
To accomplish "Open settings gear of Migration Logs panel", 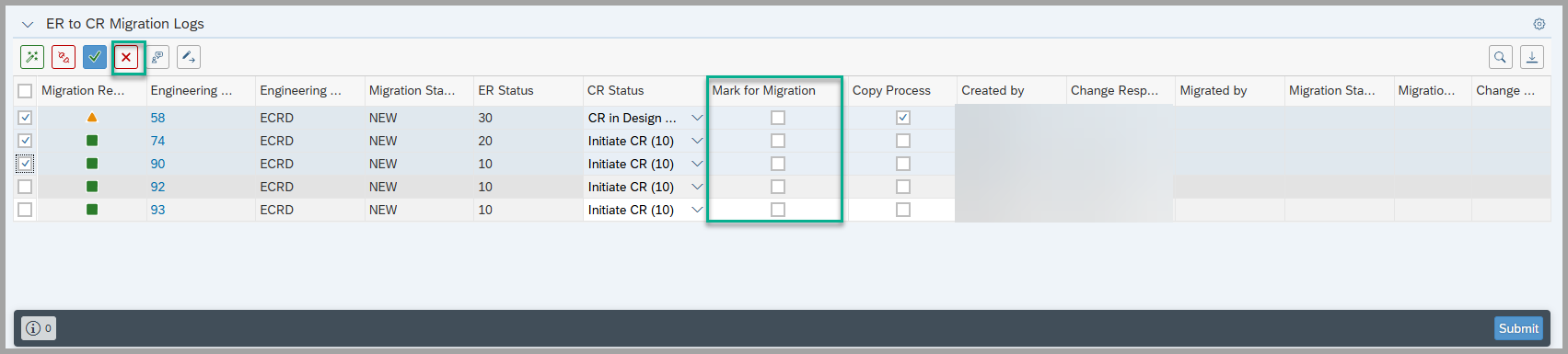I will point(1539,24).
